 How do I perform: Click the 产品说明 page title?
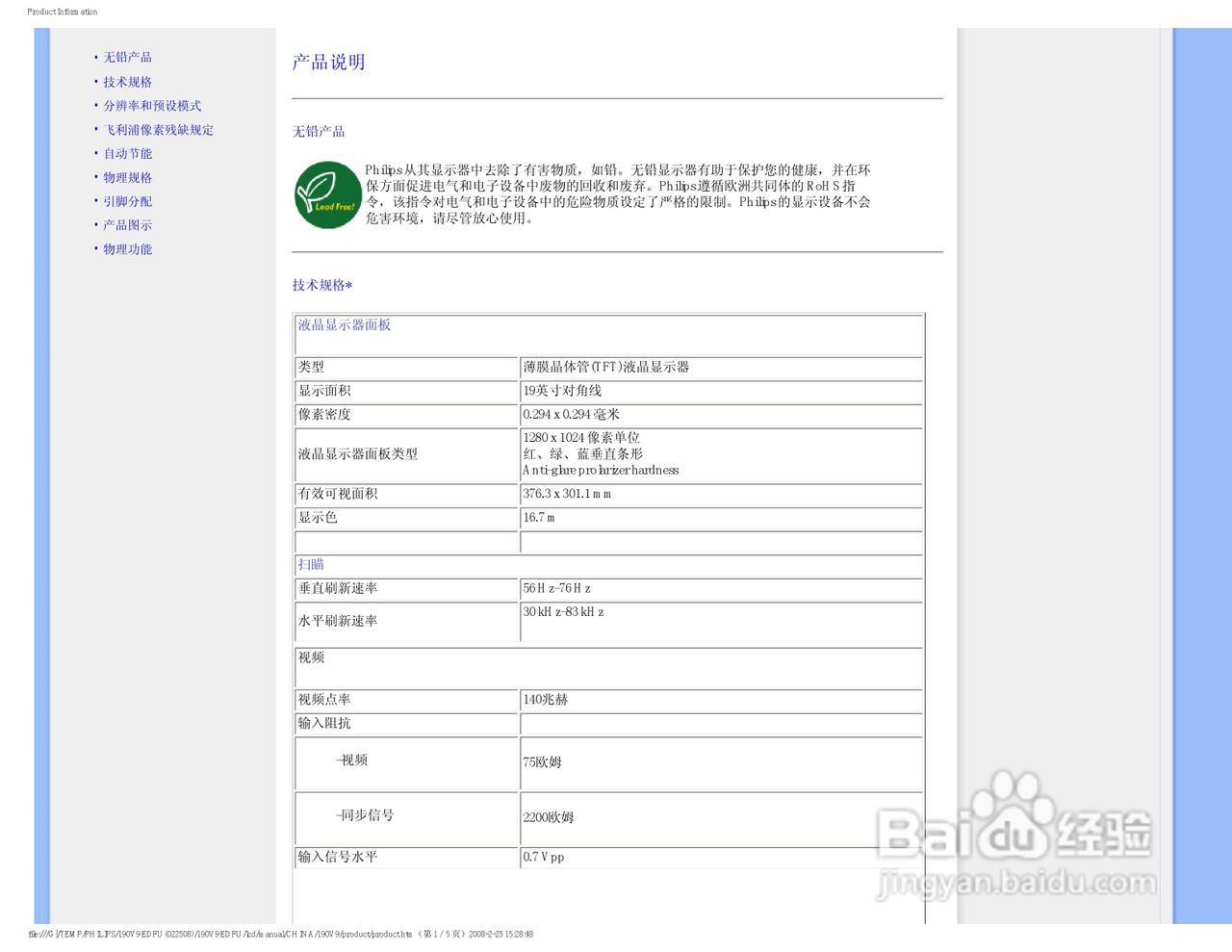(326, 62)
